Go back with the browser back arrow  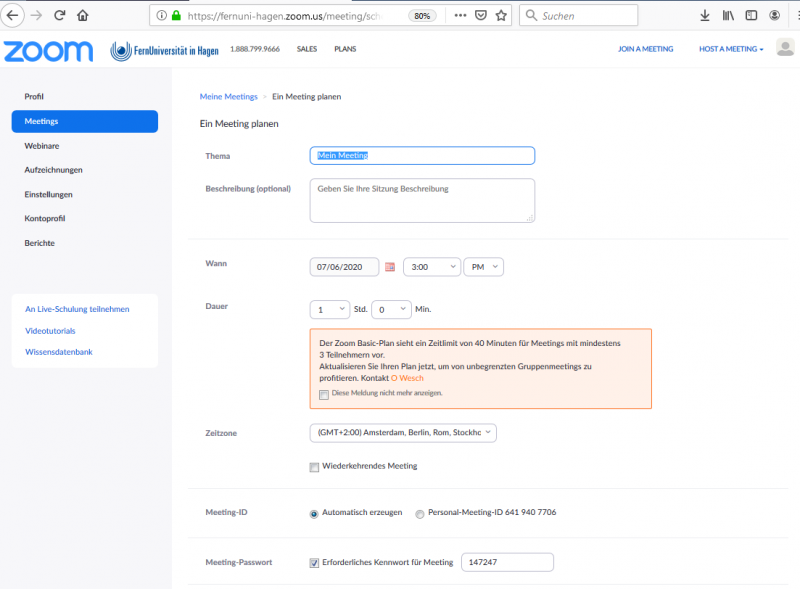(12, 15)
